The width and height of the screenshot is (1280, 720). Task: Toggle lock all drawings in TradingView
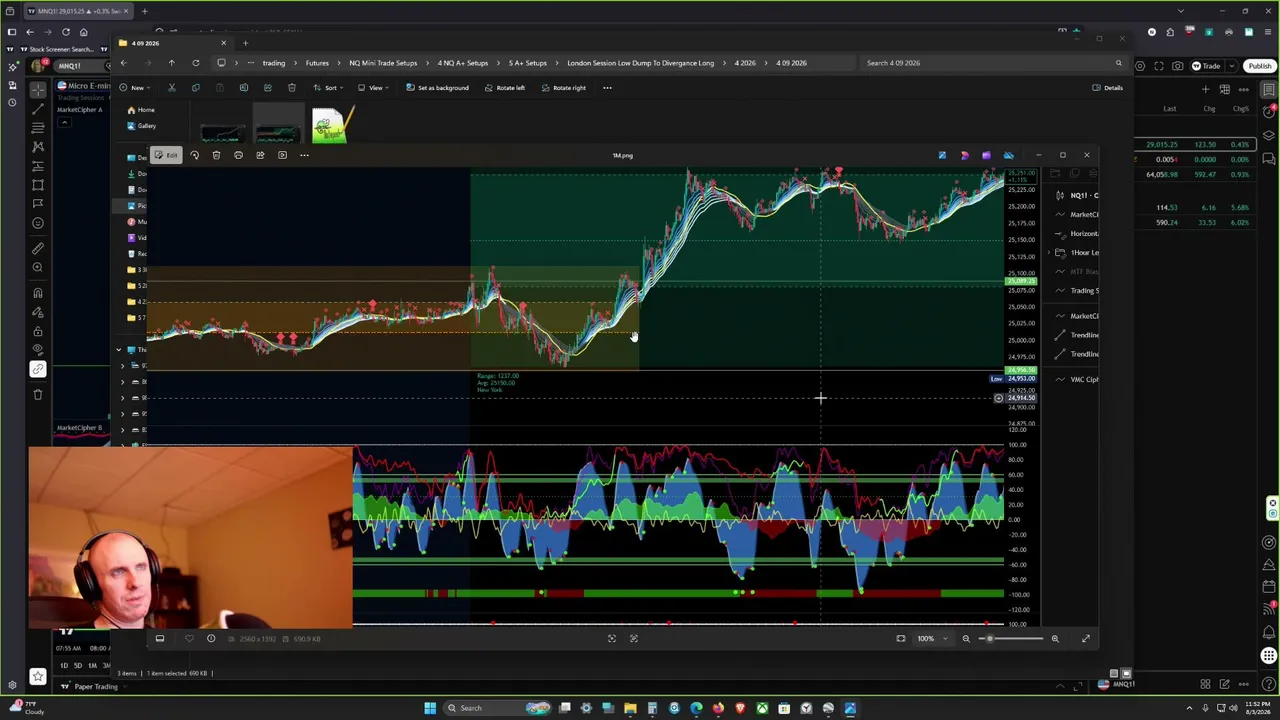38,331
